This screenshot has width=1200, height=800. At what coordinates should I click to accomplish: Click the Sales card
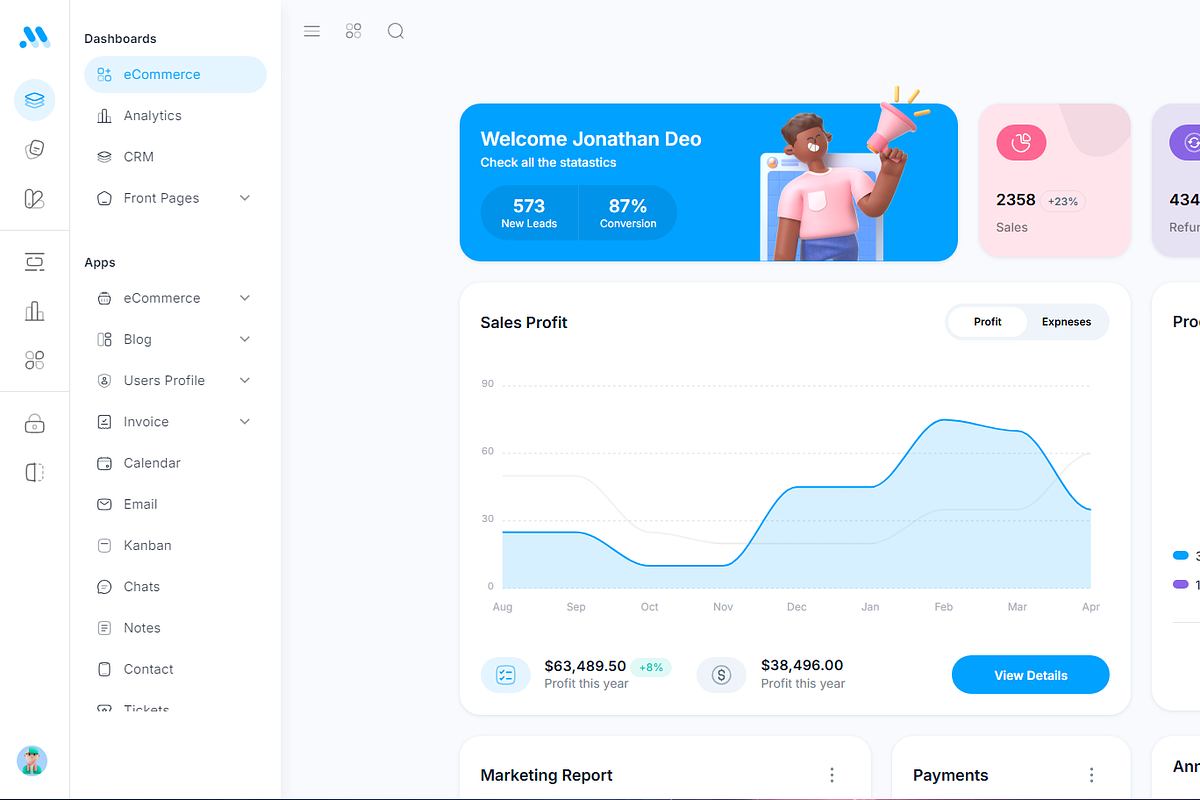click(1055, 181)
